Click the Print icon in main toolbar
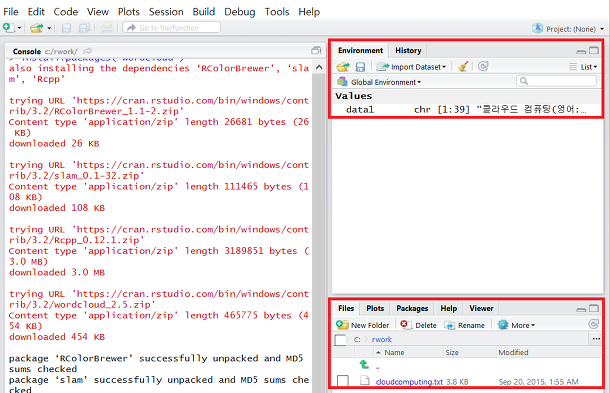The height and width of the screenshot is (393, 610). 107,28
